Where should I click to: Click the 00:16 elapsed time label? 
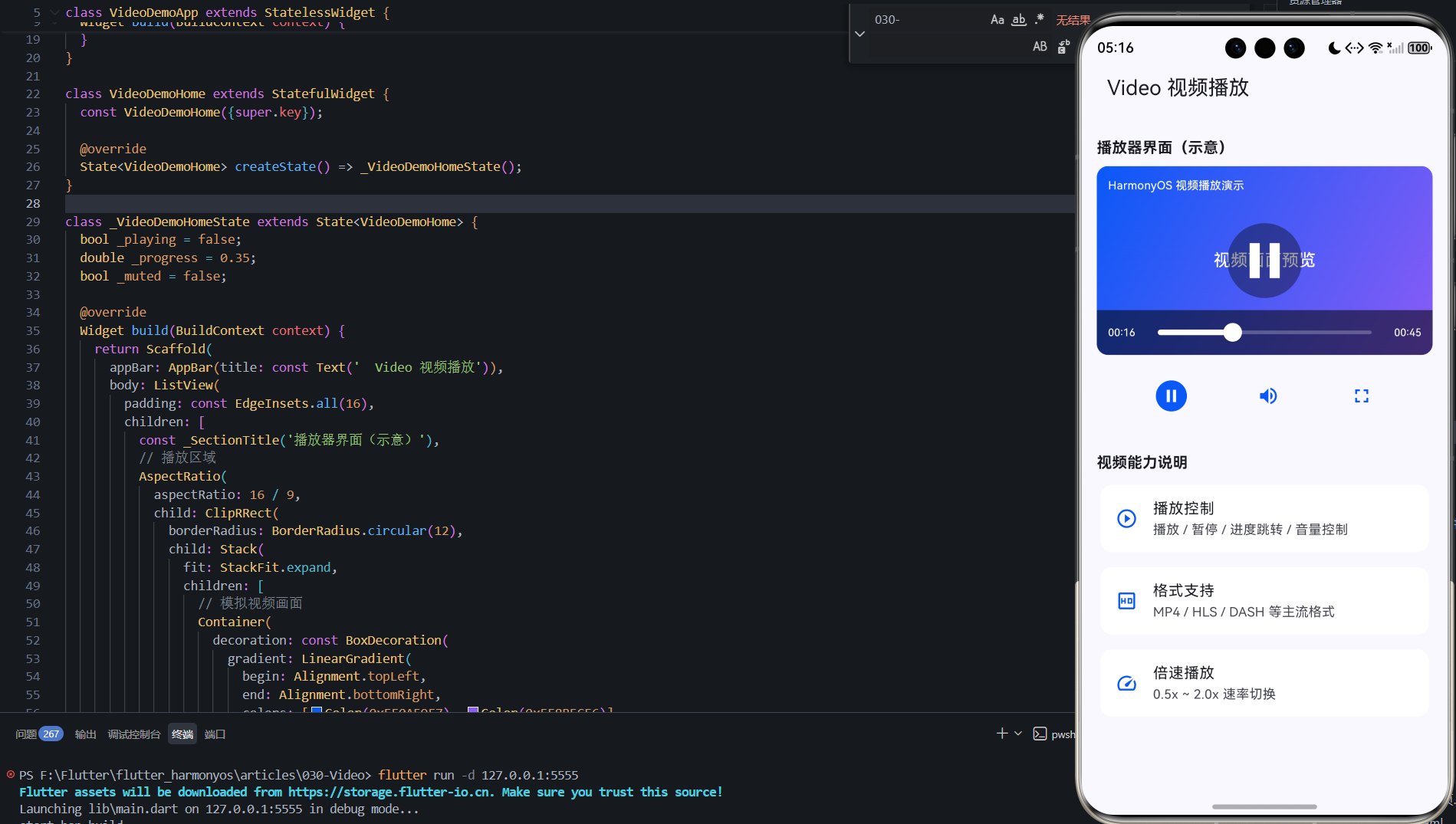1121,333
